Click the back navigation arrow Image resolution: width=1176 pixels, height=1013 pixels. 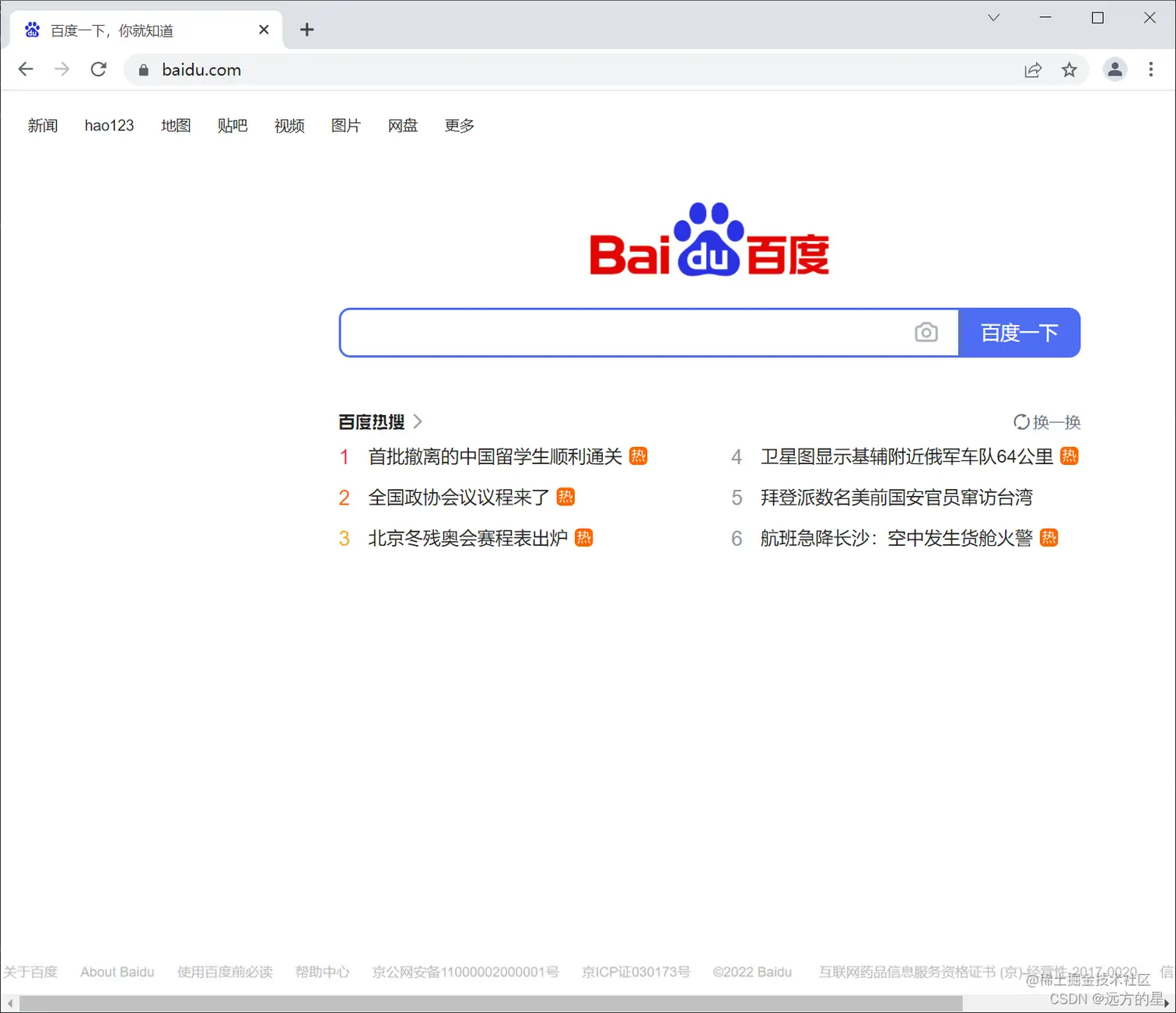pos(26,69)
